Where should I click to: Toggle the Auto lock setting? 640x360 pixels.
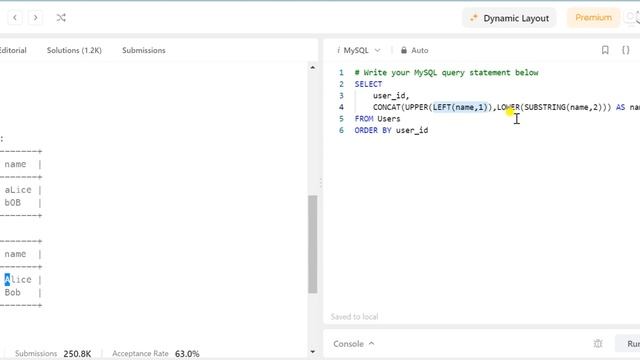(x=414, y=50)
